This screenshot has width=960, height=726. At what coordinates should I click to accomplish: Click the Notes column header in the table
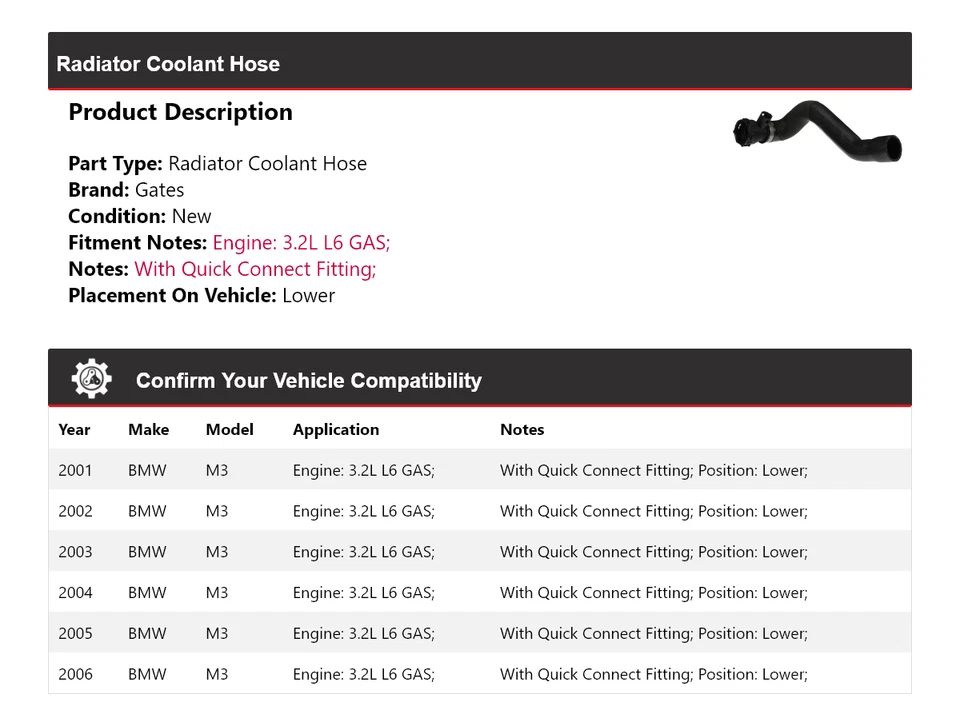(522, 429)
